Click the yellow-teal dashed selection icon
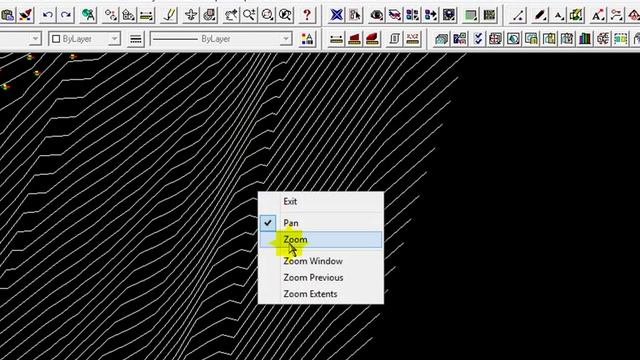The image size is (640, 360). [620, 39]
